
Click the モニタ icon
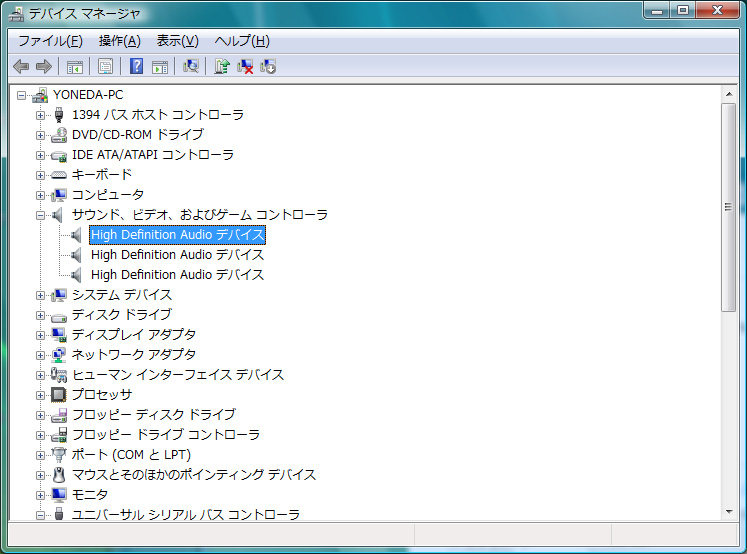pyautogui.click(x=59, y=495)
